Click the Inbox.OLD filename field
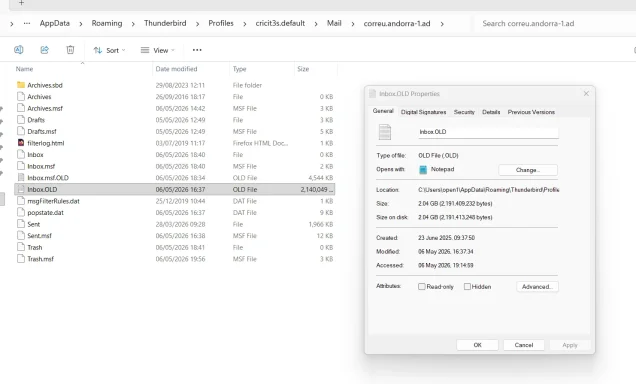636x384 pixels. point(488,132)
